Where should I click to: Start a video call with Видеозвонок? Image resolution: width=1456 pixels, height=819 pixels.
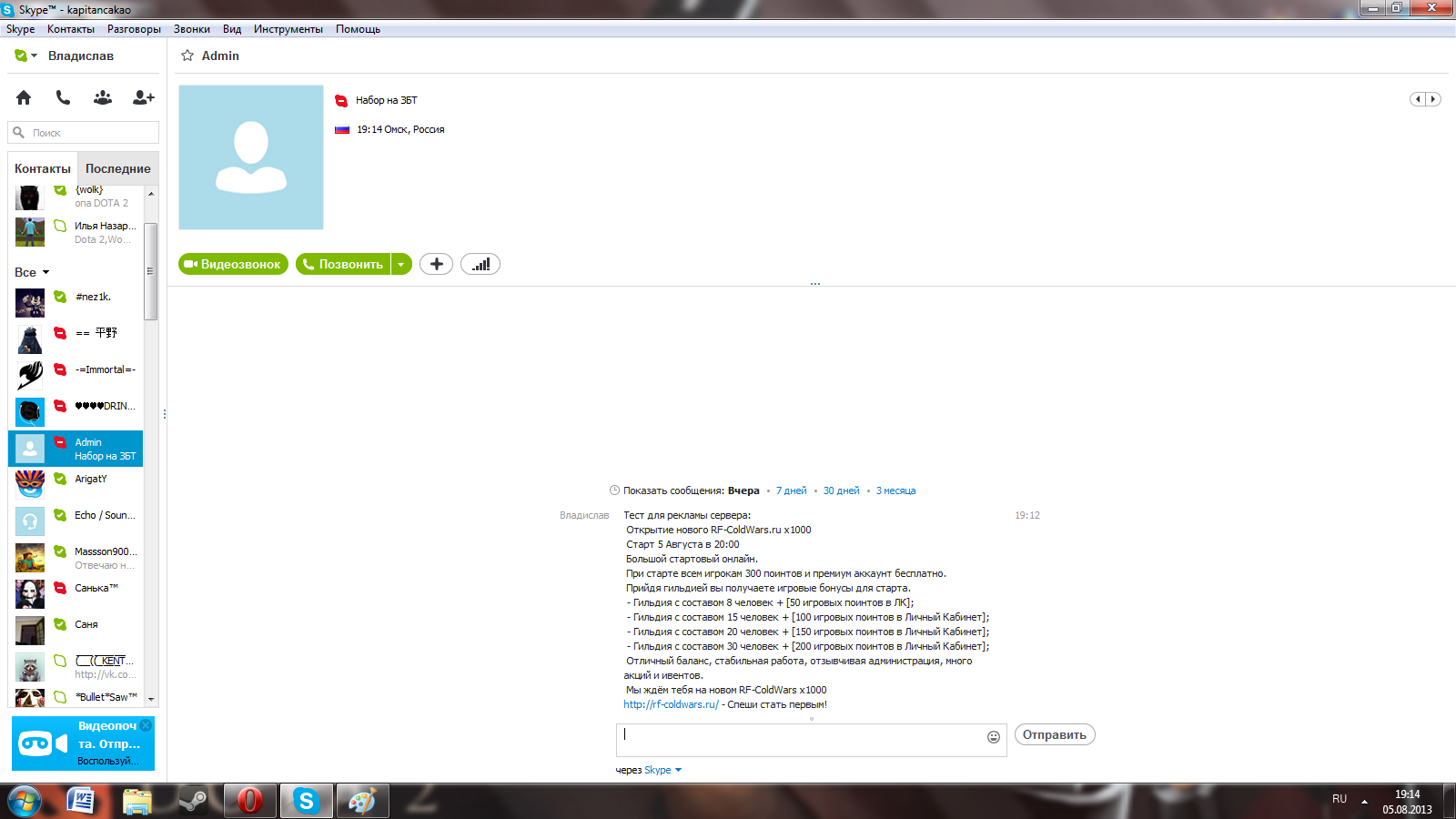tap(233, 264)
